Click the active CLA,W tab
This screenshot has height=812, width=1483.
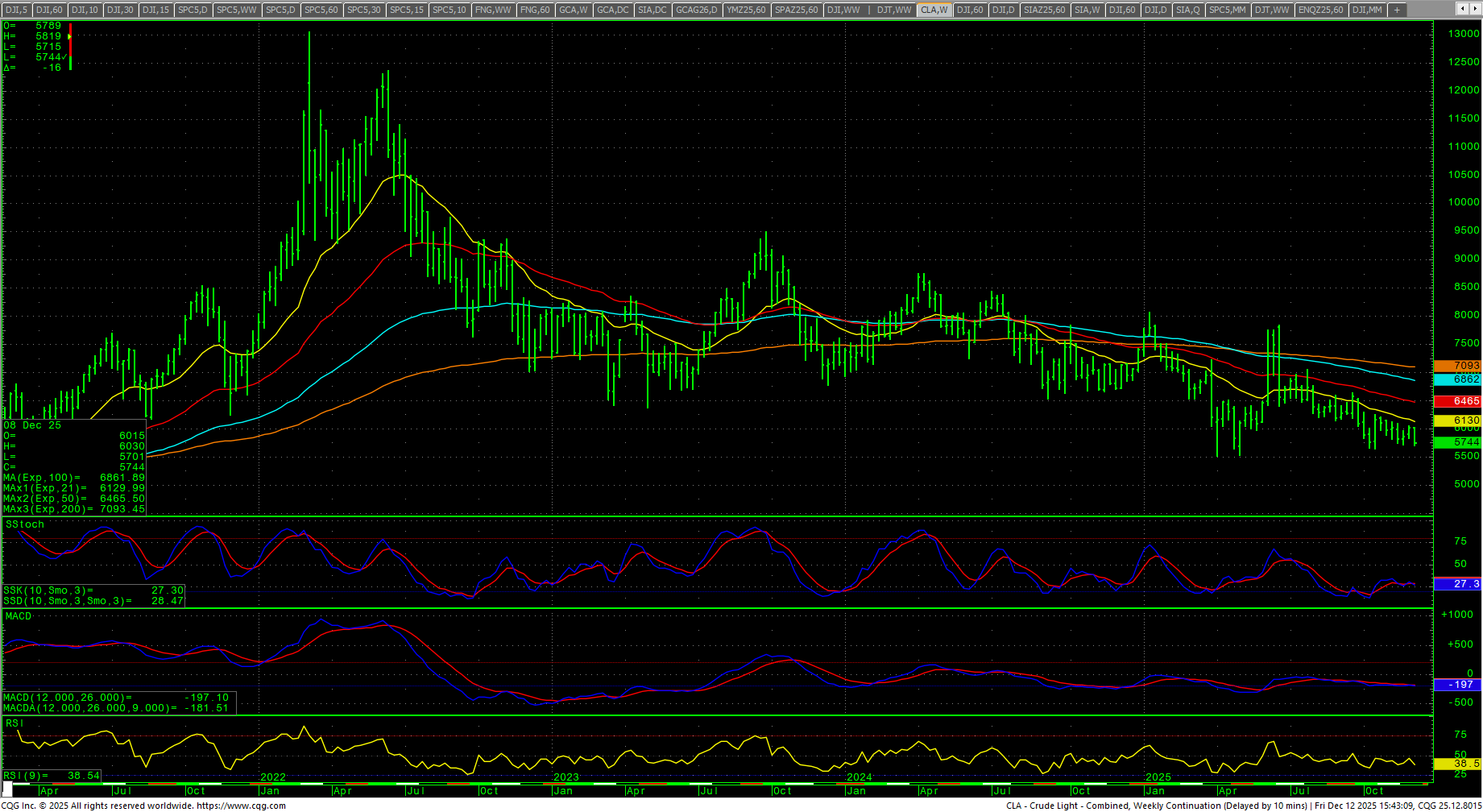tap(934, 10)
